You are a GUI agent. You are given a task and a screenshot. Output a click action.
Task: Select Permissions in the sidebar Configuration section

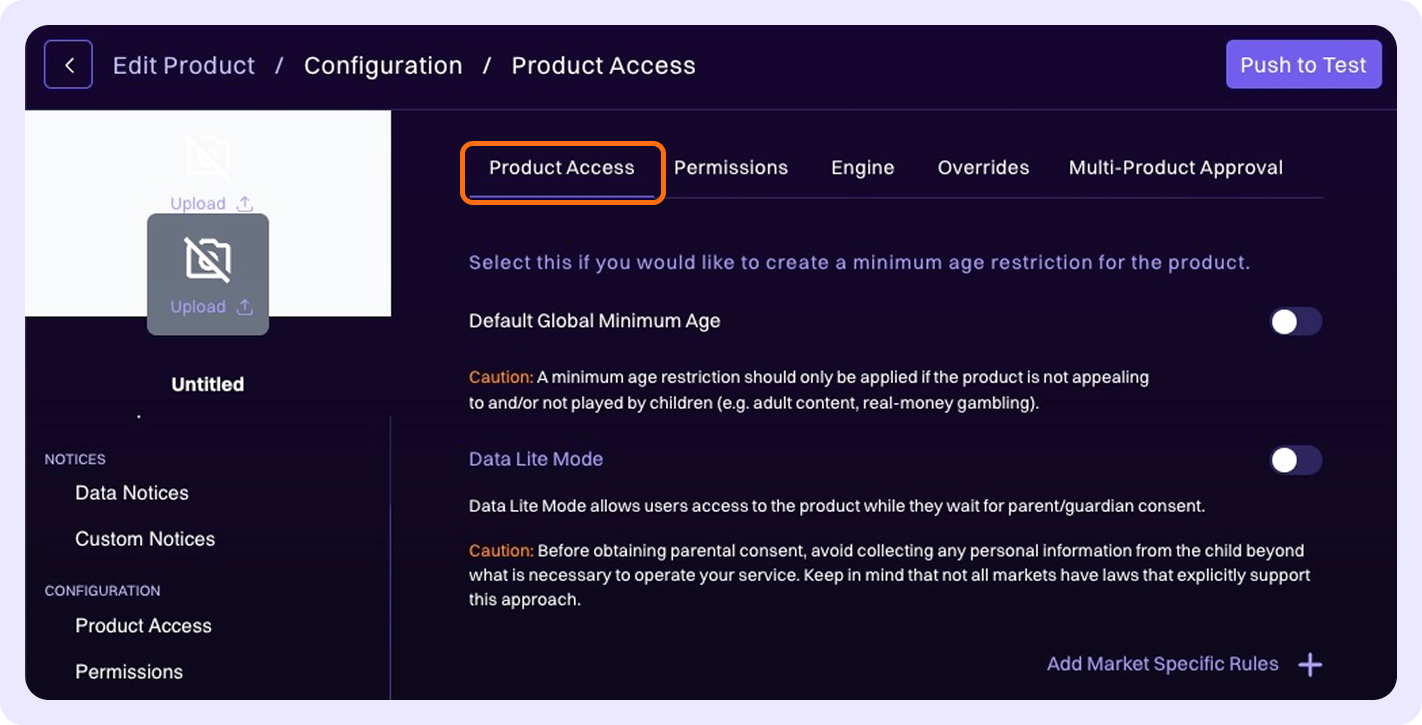129,672
